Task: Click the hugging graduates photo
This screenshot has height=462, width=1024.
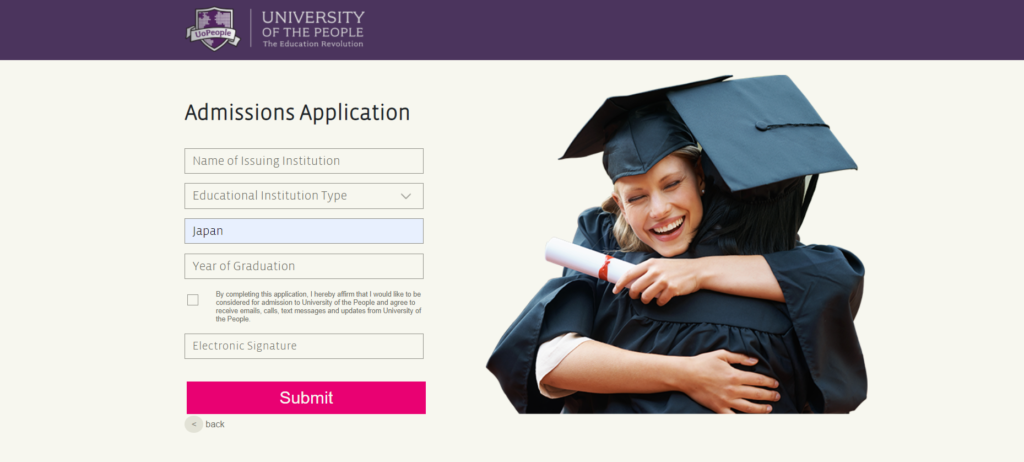Action: (x=677, y=244)
